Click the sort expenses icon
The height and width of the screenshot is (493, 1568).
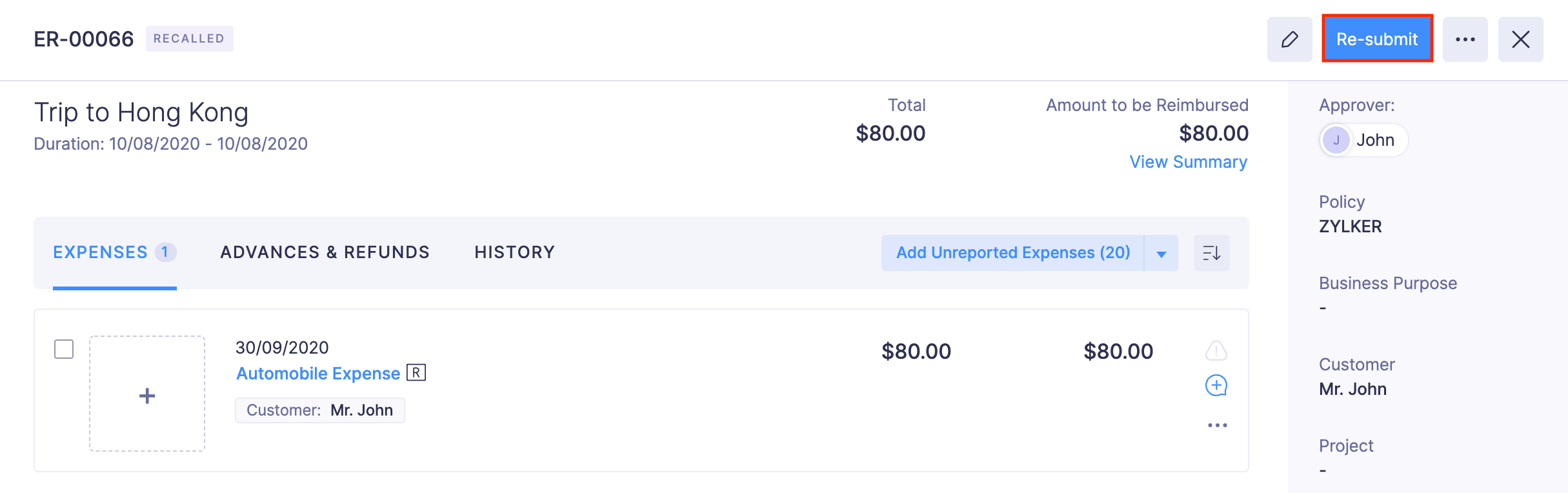coord(1211,253)
